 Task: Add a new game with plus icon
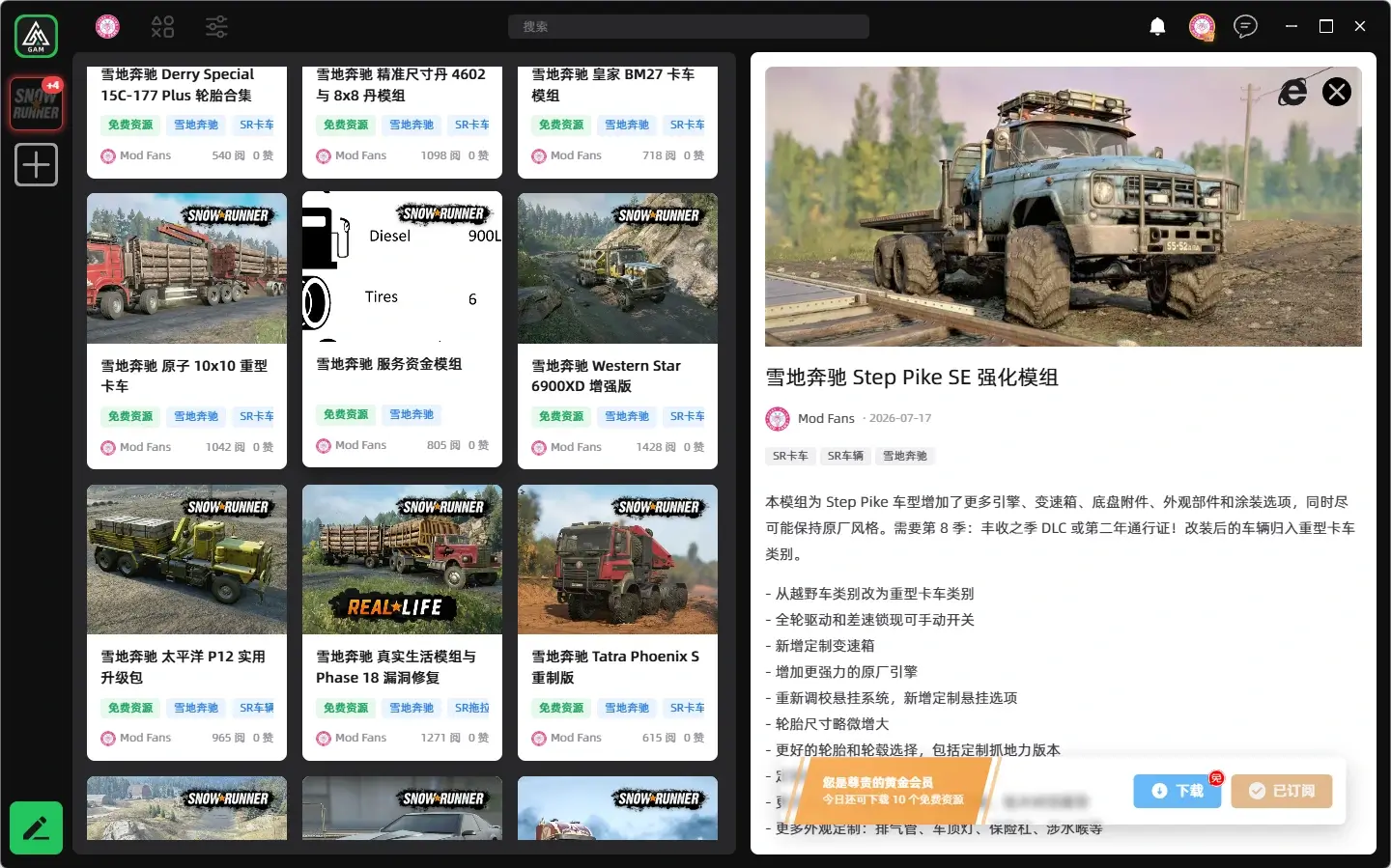click(x=36, y=164)
